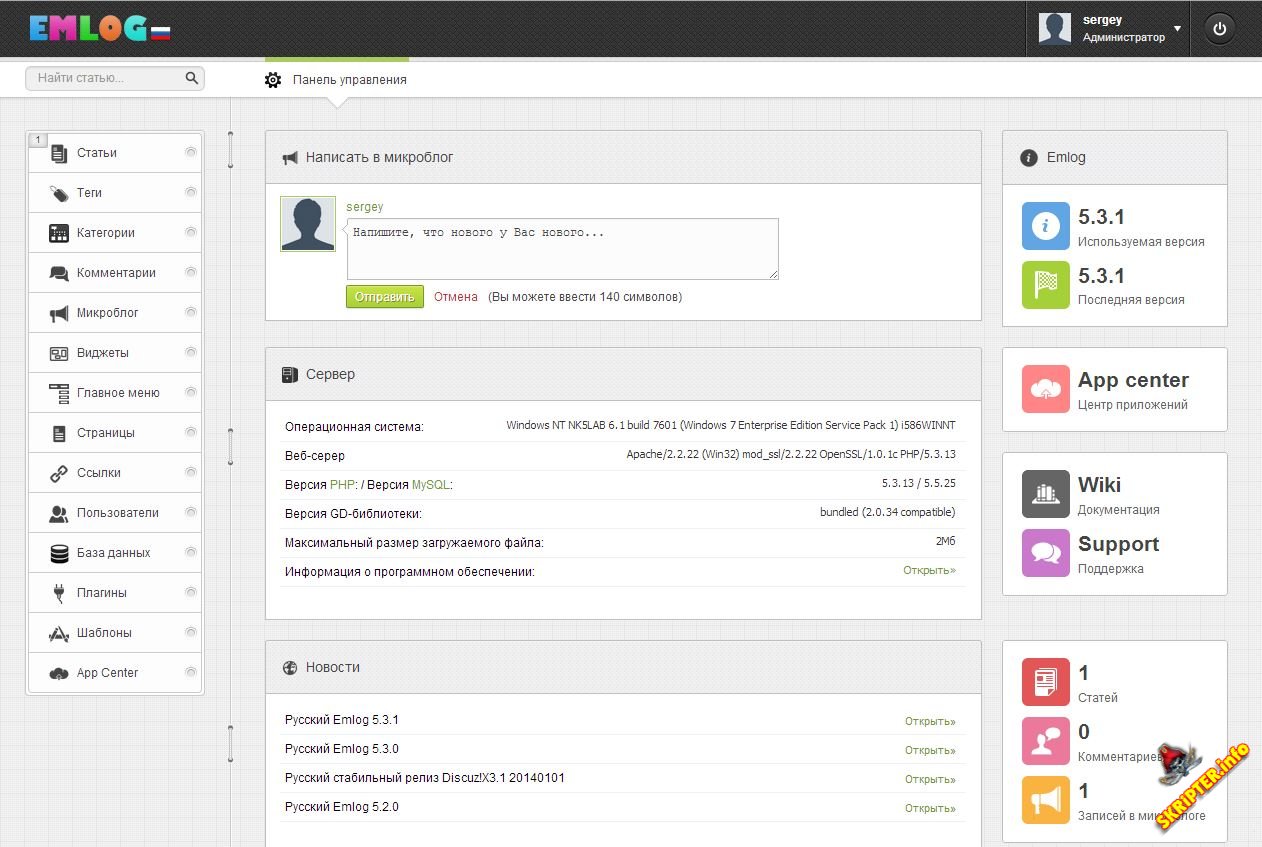Open software information via Открыть link
The image size is (1262, 847).
(929, 570)
